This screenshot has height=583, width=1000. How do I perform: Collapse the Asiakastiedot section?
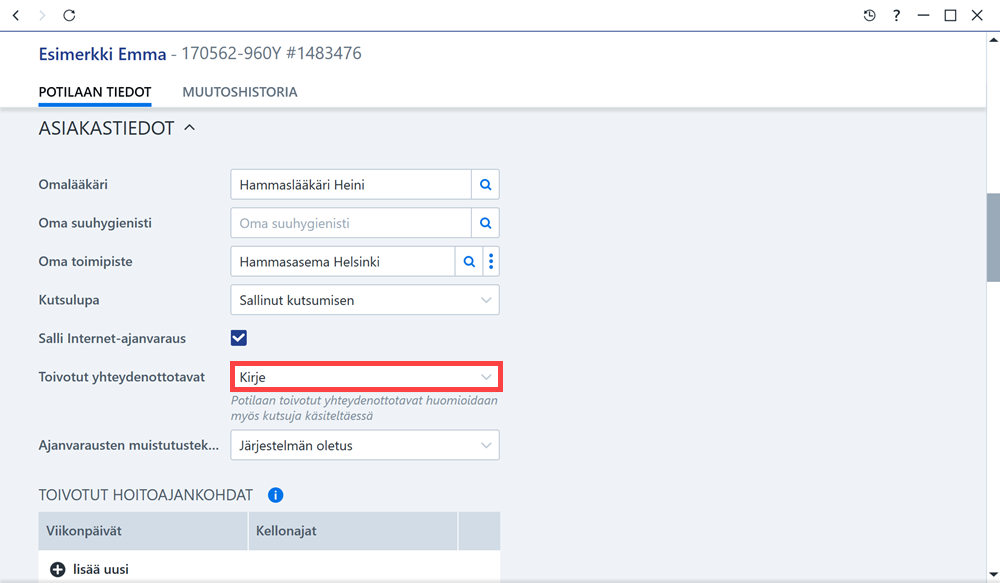(x=189, y=128)
